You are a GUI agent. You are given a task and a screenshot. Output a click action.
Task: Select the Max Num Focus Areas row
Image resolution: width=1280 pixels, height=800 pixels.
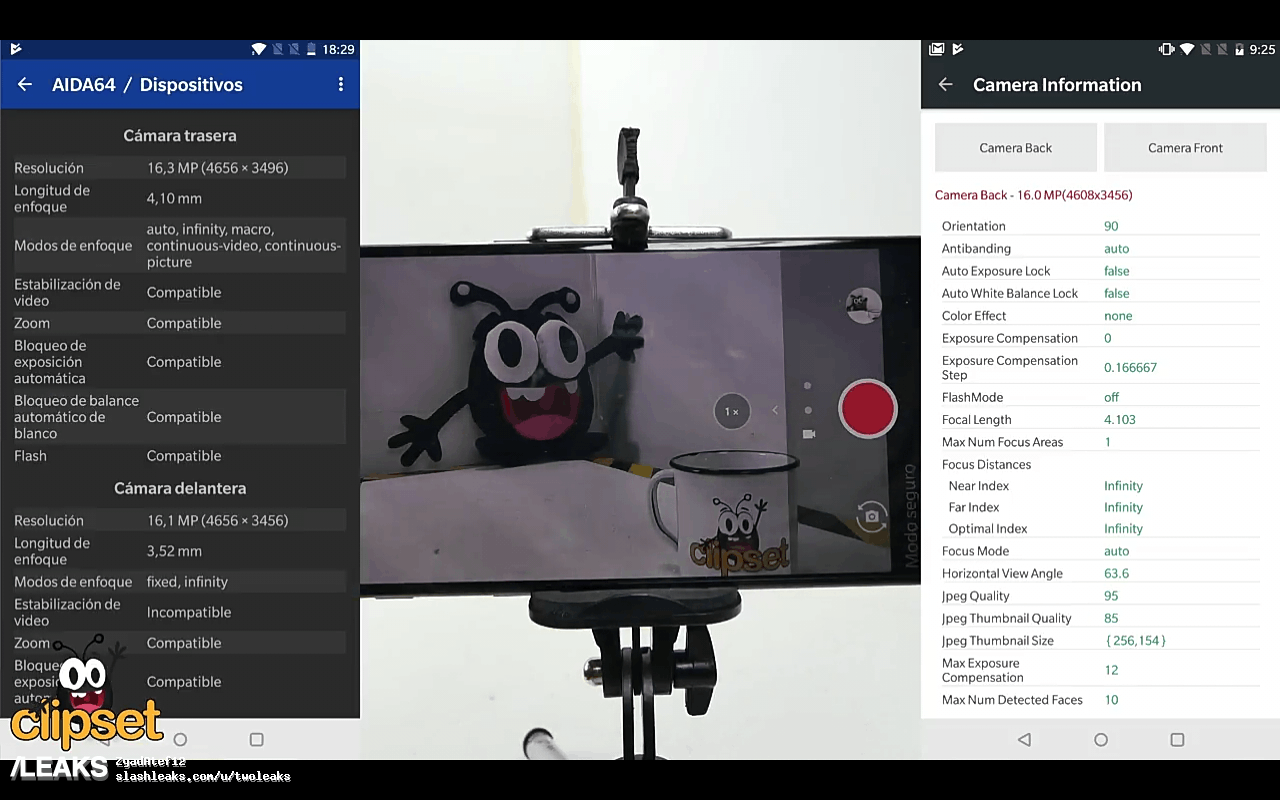click(1100, 442)
